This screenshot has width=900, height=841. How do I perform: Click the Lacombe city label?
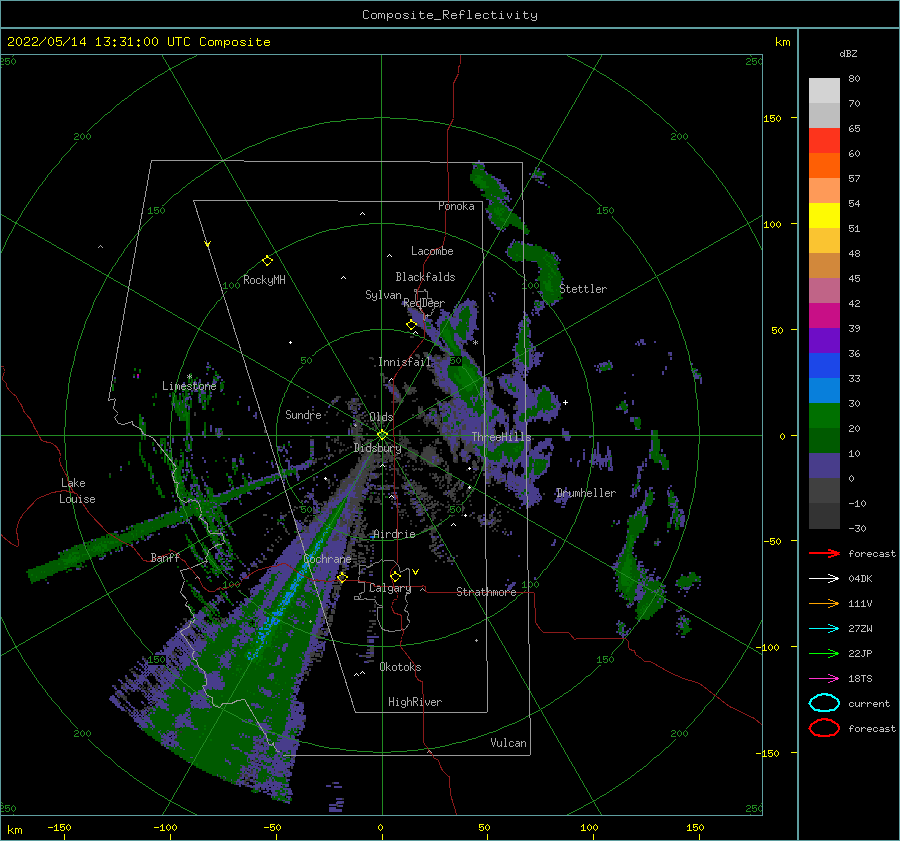pos(432,251)
